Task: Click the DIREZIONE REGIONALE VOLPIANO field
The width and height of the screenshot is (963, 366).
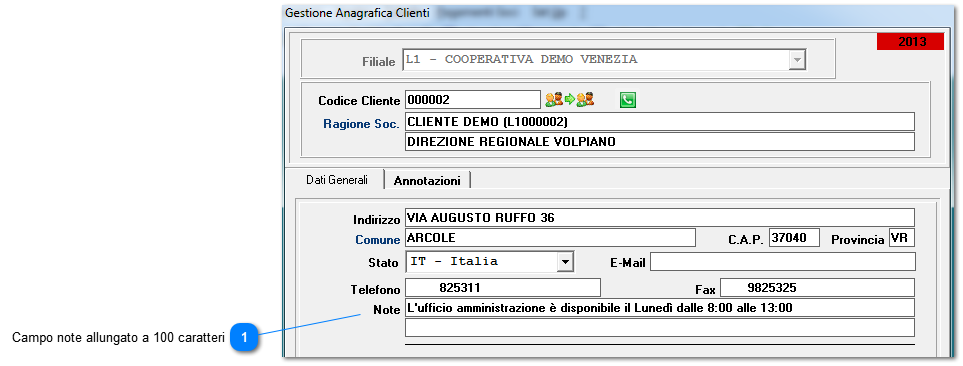Action: (660, 142)
